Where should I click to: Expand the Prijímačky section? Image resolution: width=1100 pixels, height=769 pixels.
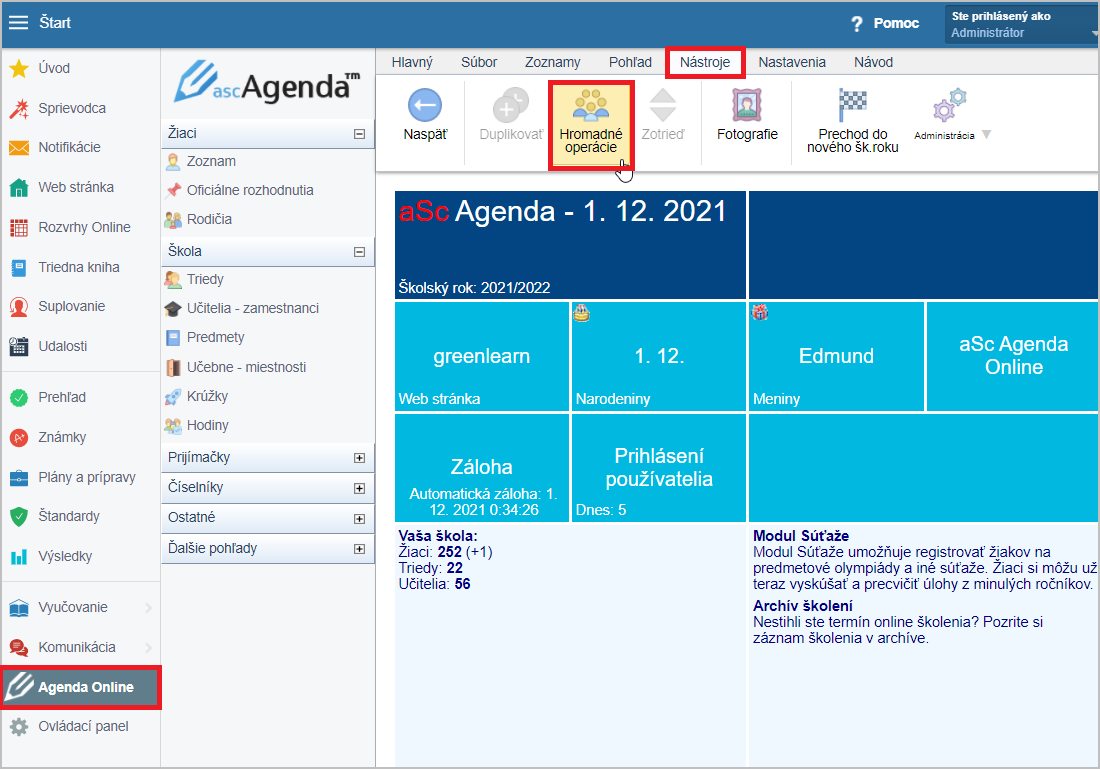pyautogui.click(x=359, y=457)
